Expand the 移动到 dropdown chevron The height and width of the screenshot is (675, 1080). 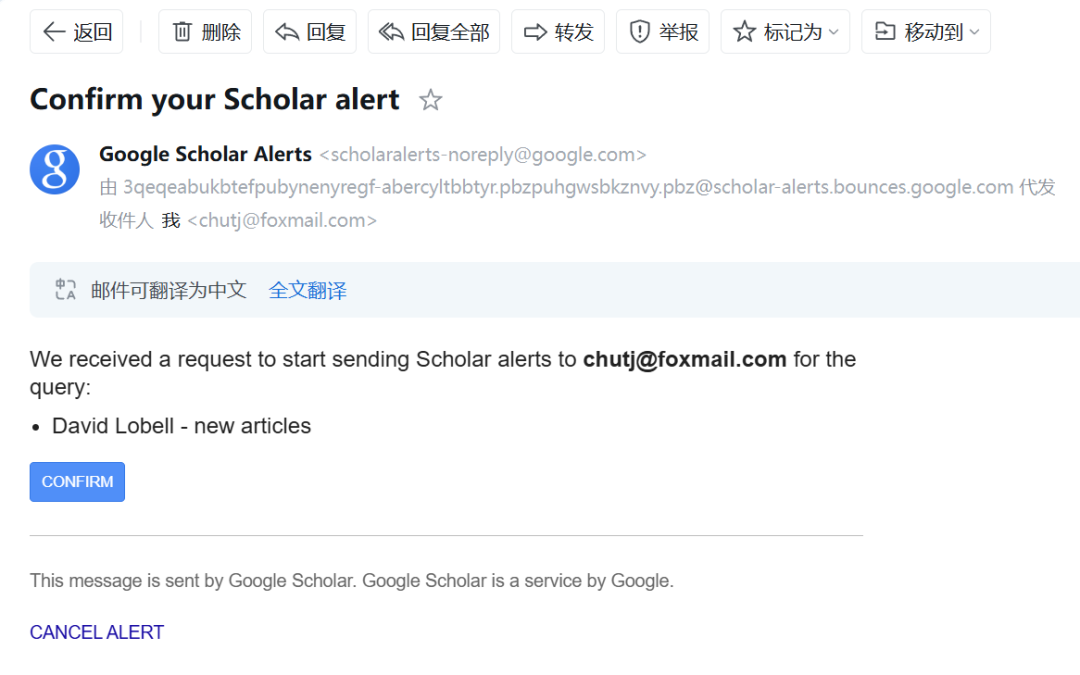click(974, 32)
